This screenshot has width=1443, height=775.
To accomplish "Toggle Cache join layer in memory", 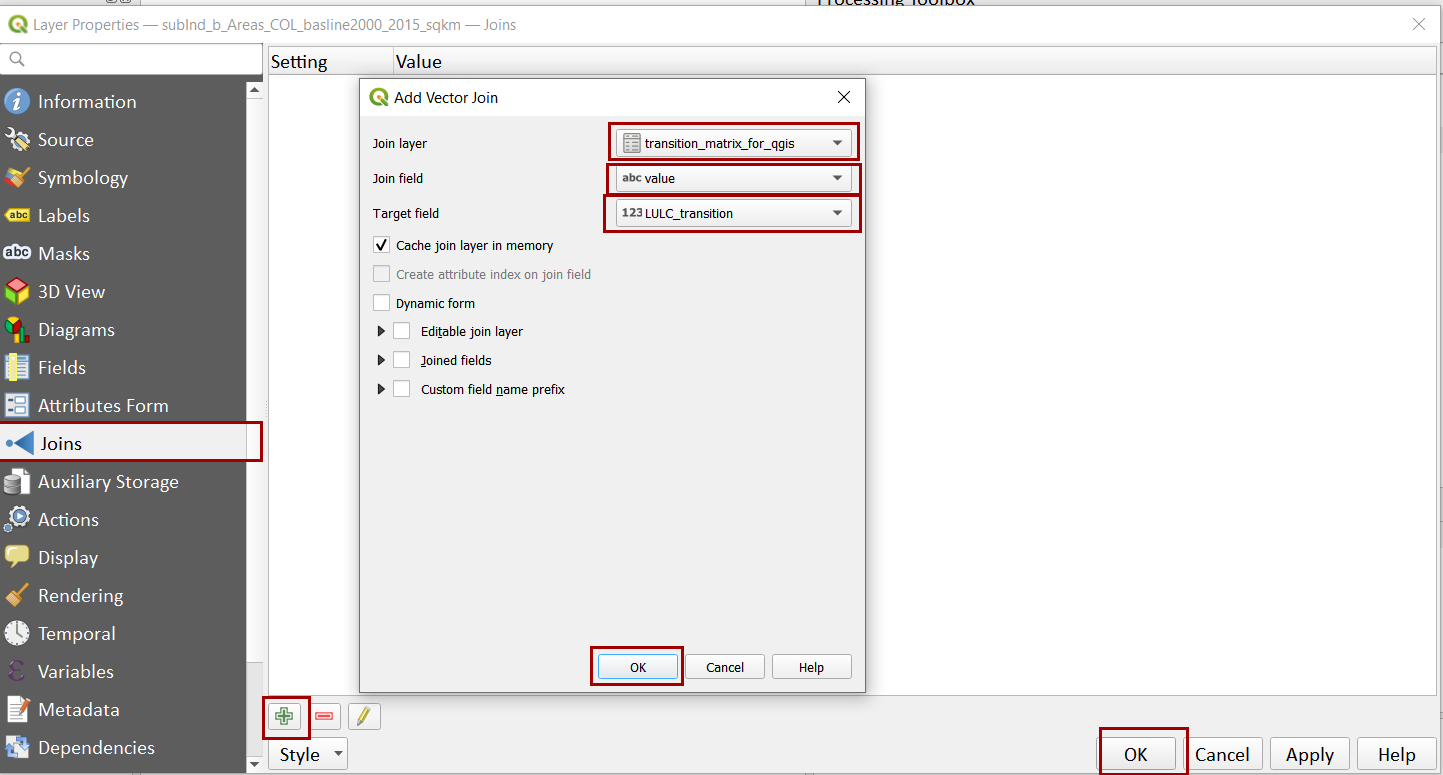I will click(x=381, y=245).
